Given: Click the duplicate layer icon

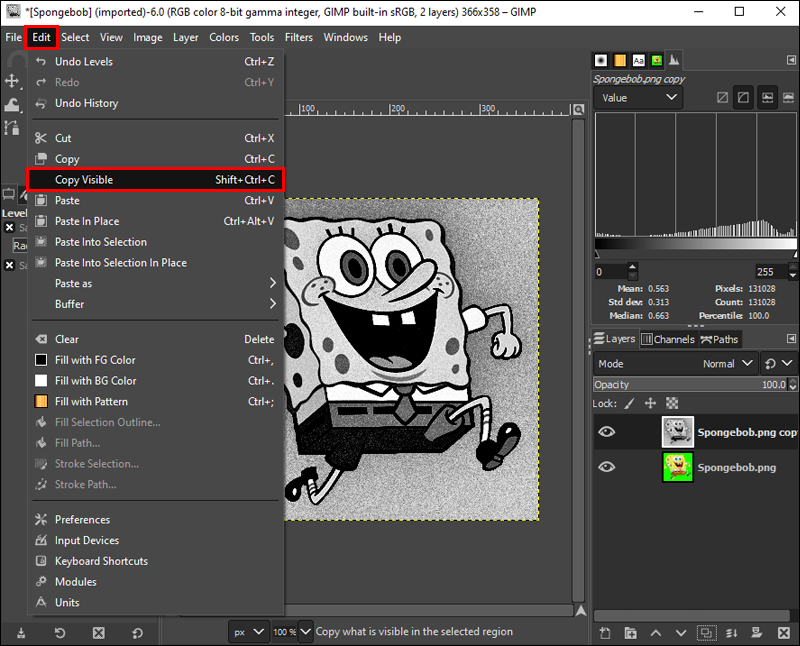Looking at the screenshot, I should coord(707,633).
